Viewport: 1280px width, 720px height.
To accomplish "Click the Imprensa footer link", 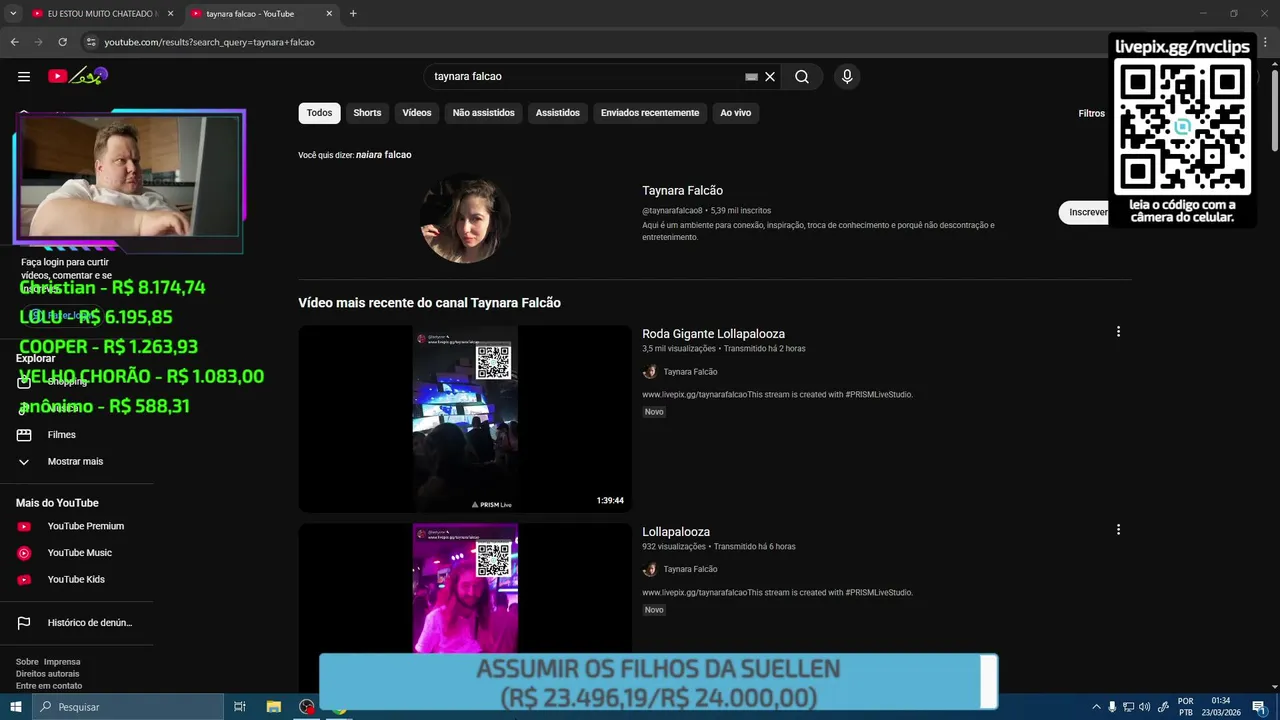I will (x=62, y=662).
